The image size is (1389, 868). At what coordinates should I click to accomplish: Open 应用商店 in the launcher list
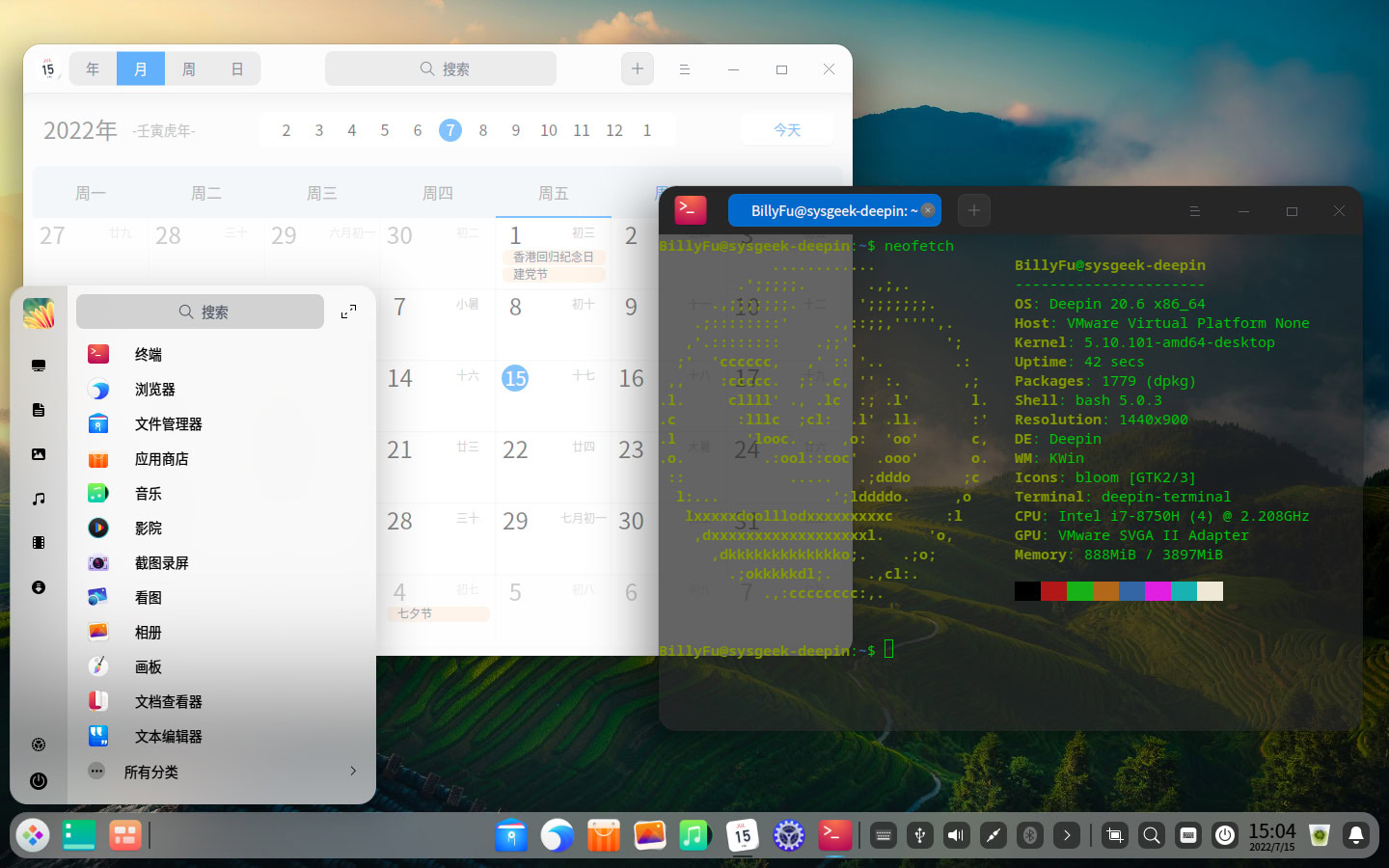point(221,459)
